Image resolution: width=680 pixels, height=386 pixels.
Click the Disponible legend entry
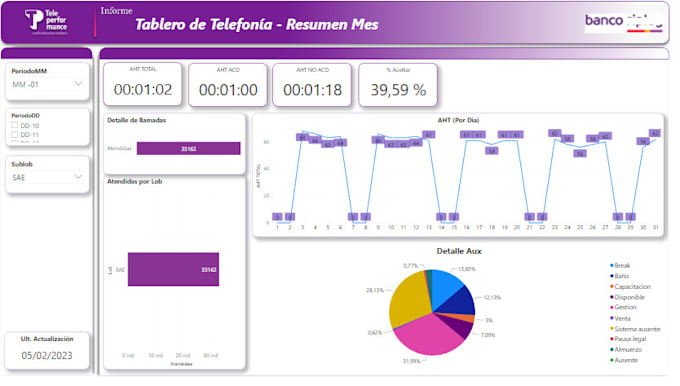click(628, 298)
